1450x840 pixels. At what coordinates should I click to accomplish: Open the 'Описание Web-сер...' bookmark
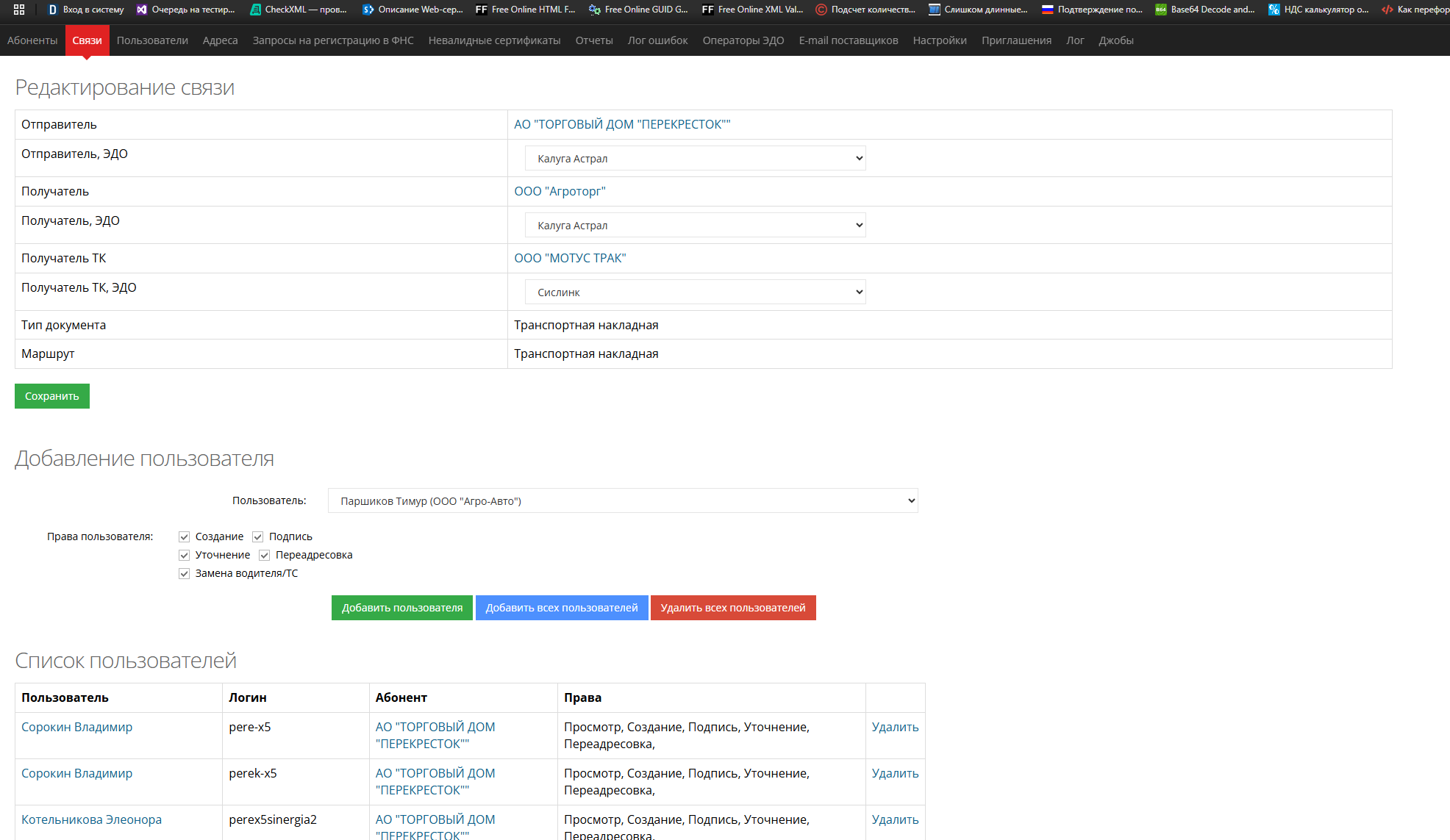point(413,10)
